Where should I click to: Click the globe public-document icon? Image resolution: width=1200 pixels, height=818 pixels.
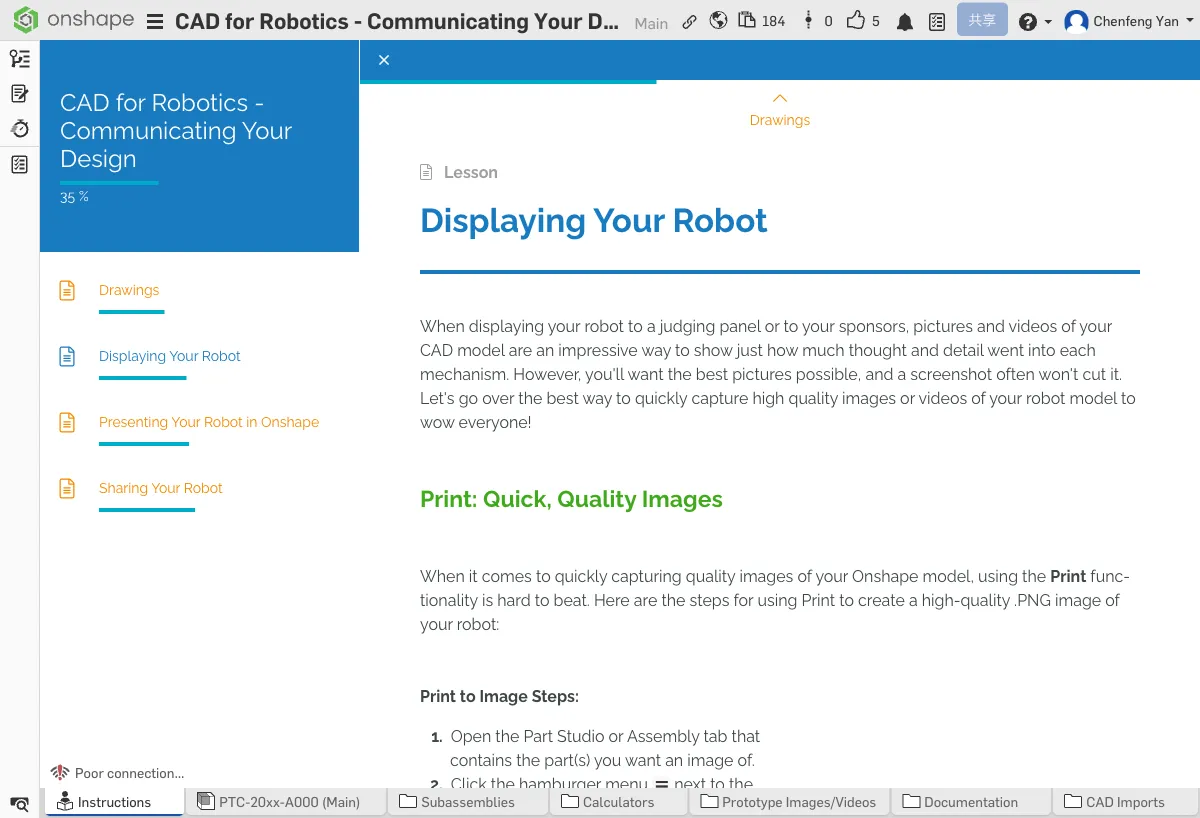coord(718,21)
